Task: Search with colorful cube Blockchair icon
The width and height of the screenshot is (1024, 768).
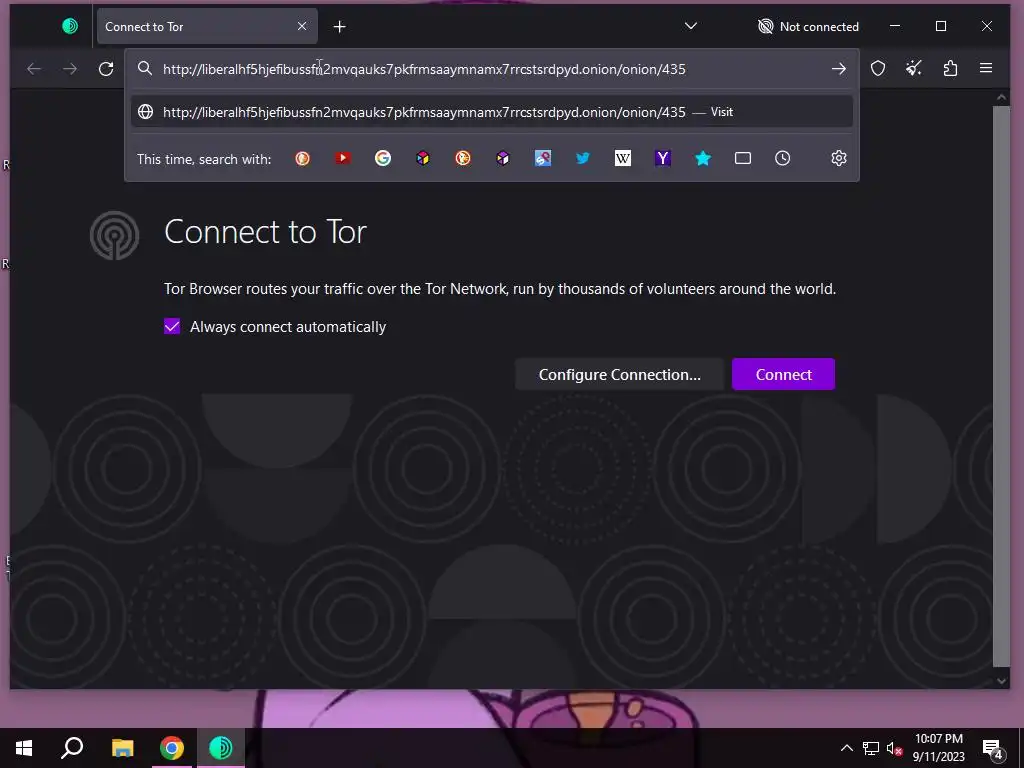Action: click(423, 158)
